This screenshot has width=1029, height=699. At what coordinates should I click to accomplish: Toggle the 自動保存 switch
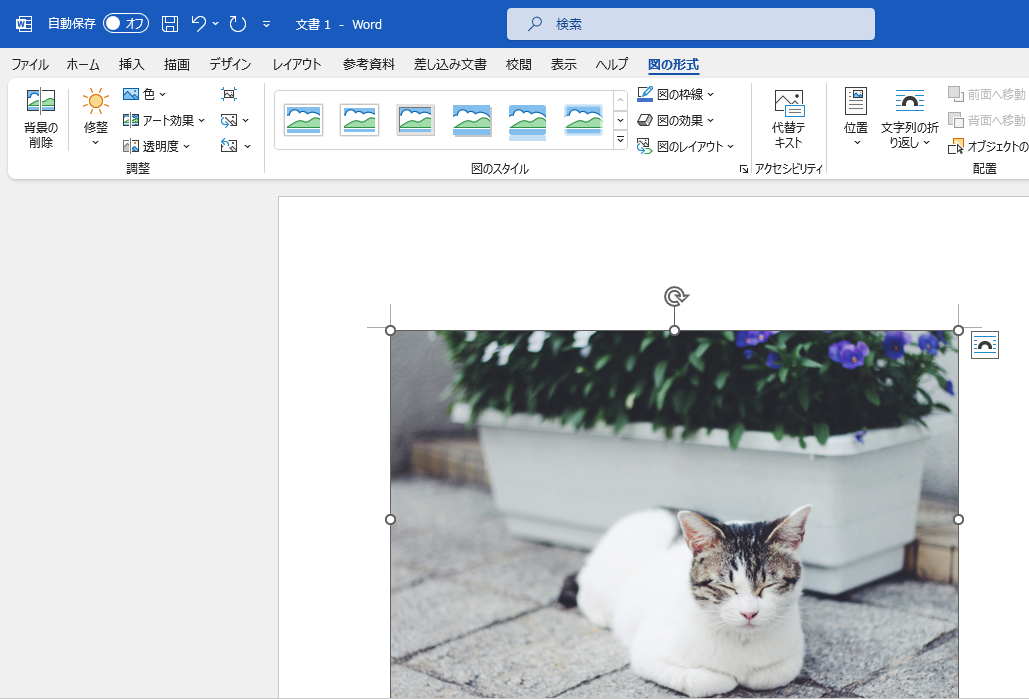pyautogui.click(x=126, y=24)
